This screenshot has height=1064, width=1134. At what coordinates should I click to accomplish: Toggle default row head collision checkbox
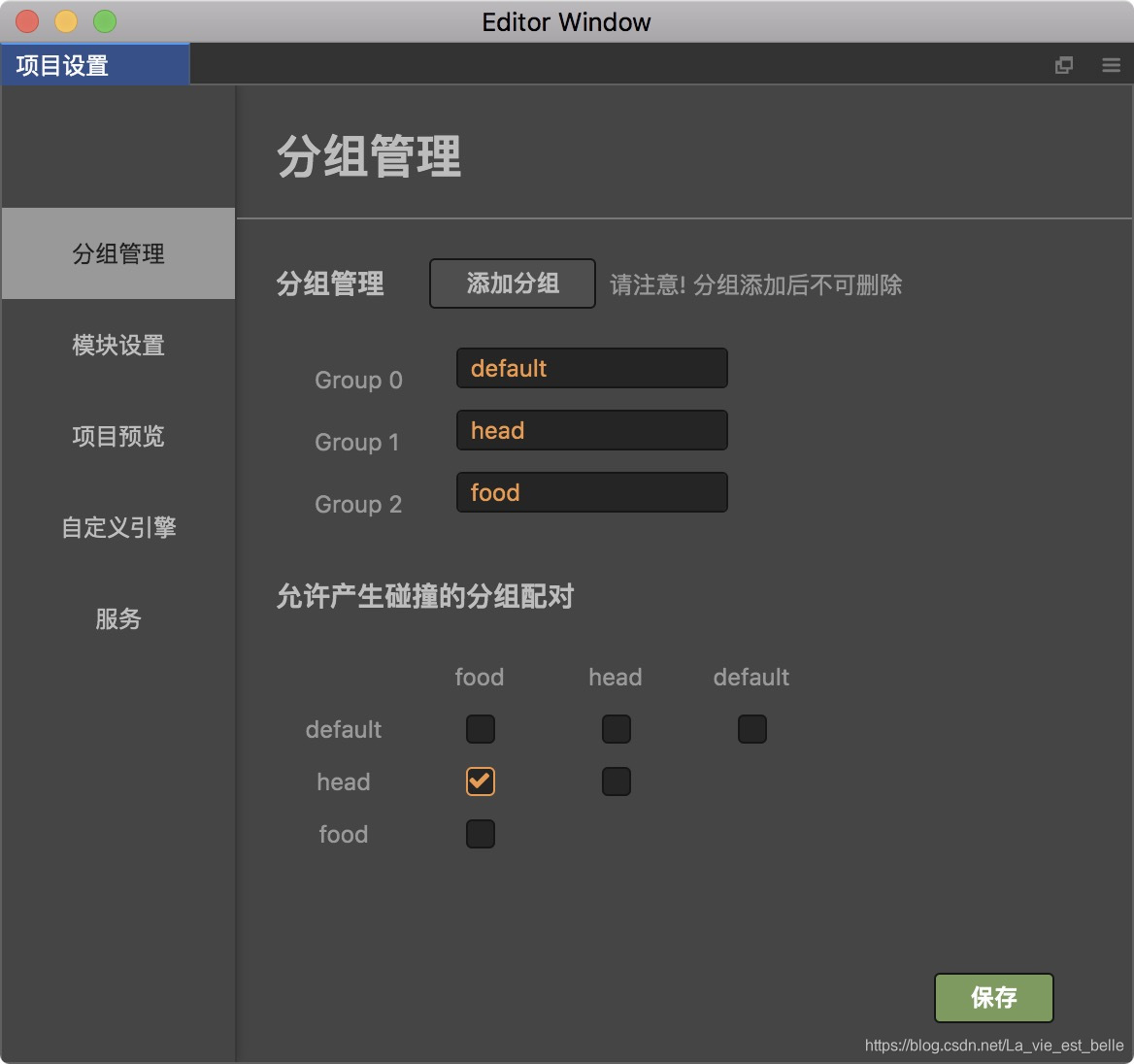pyautogui.click(x=617, y=729)
